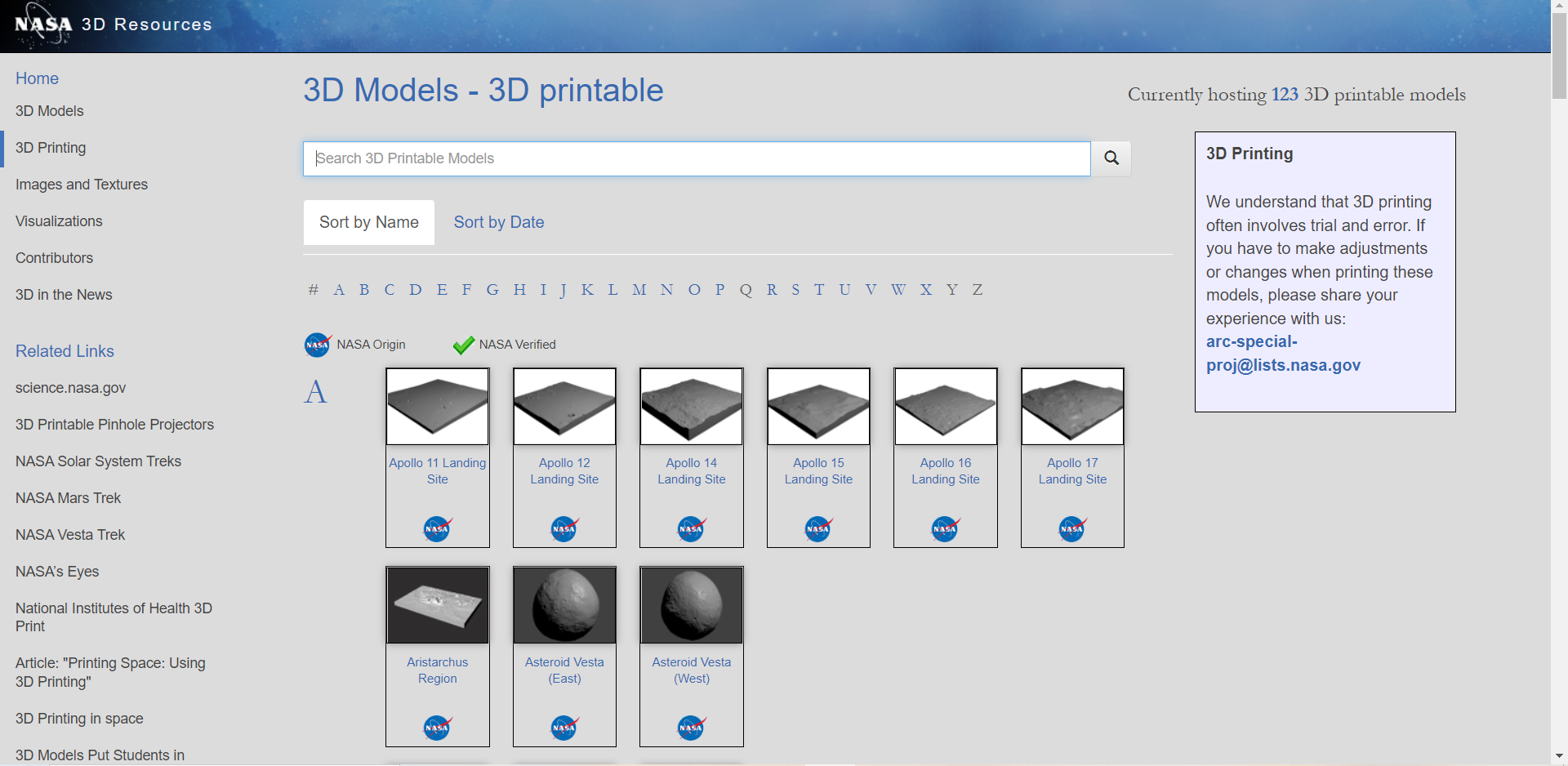Viewport: 1568px width, 766px height.
Task: Open the Aristarchus Region thumbnail
Action: 438,605
